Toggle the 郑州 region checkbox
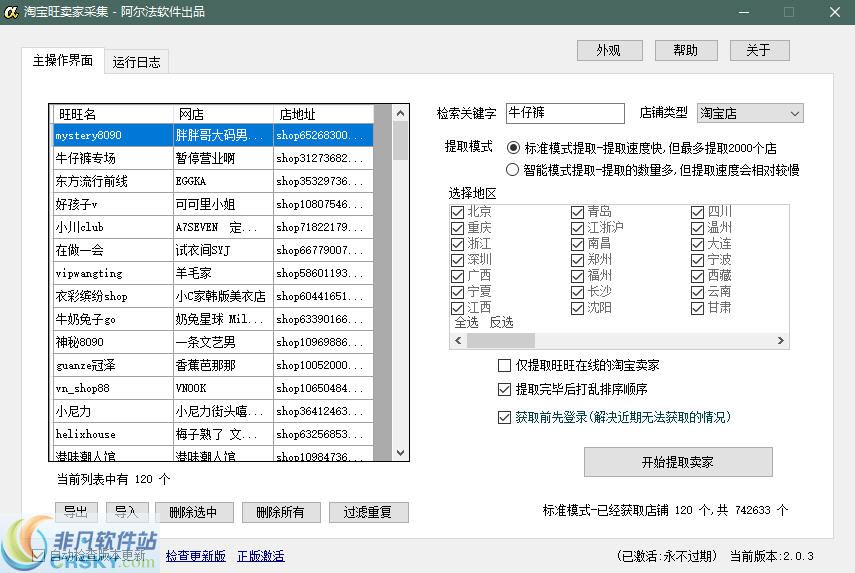Screen dimensions: 855x573 [x=577, y=260]
